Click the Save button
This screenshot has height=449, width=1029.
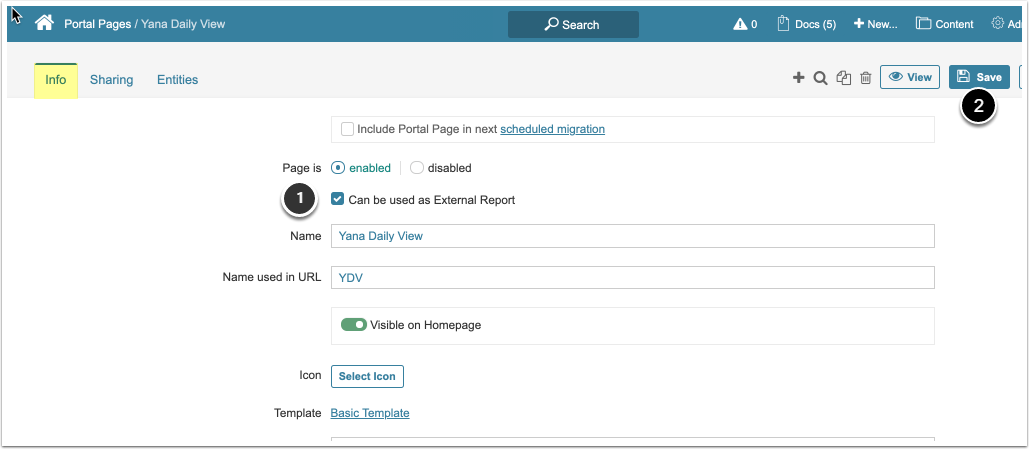979,77
